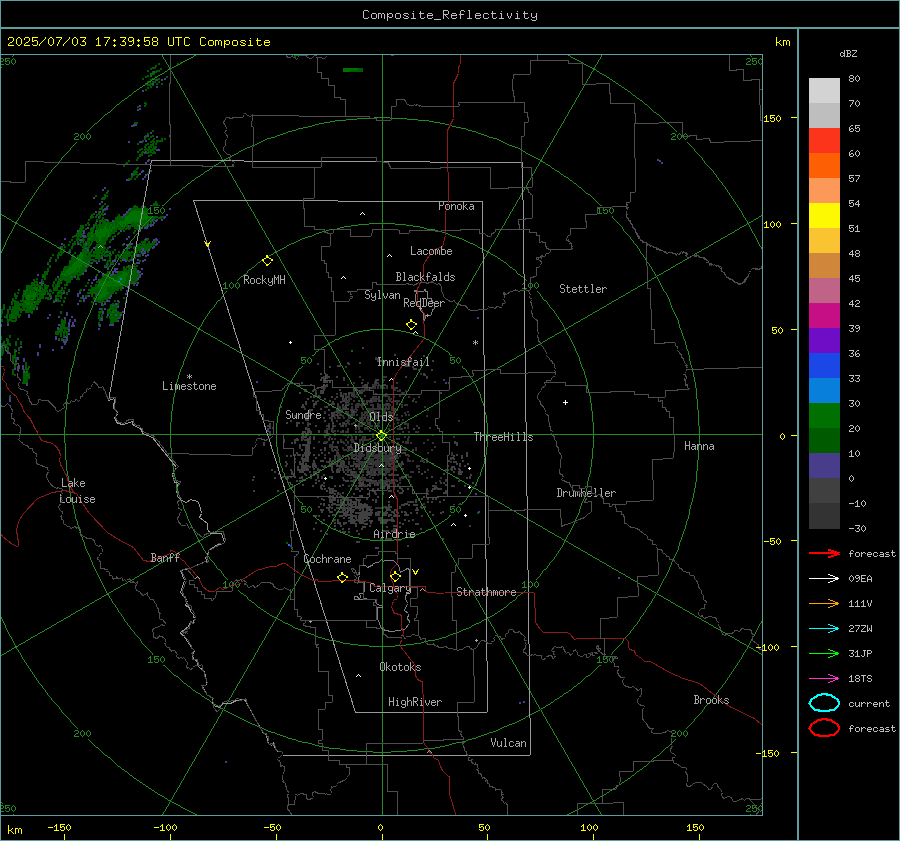Click the magenta 39 dBZ color swatch
Image resolution: width=900 pixels, height=841 pixels.
(824, 316)
